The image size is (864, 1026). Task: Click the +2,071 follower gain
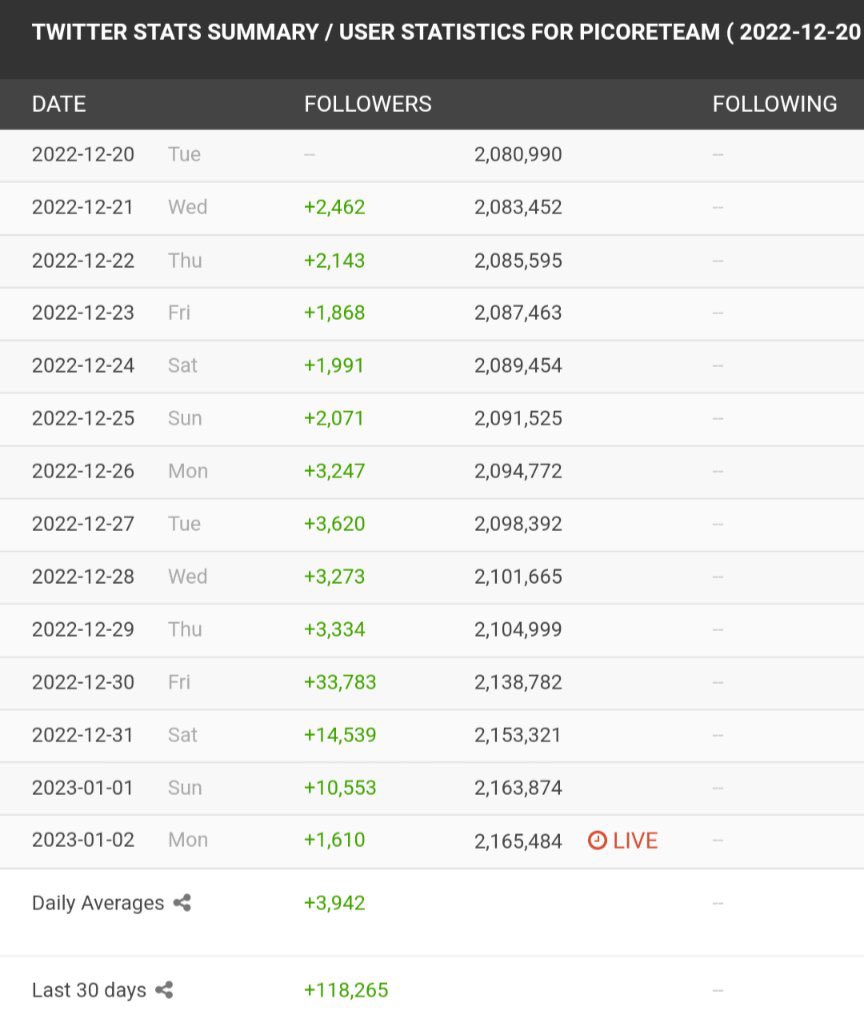tap(334, 418)
